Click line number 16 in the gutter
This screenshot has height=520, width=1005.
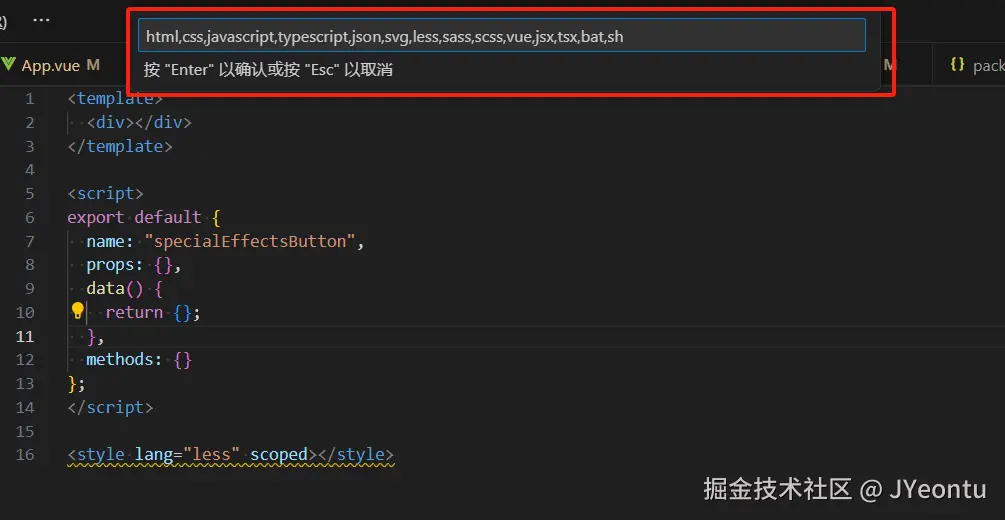[25, 455]
